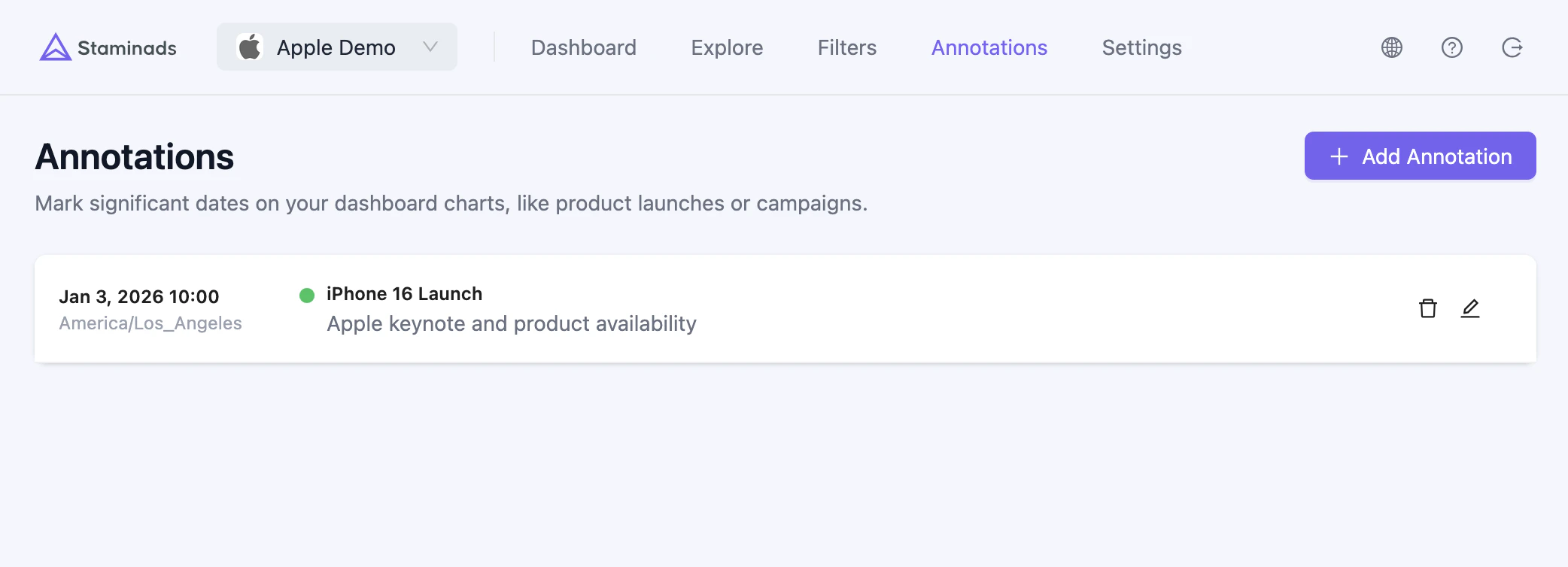Viewport: 1568px width, 567px height.
Task: Go to the Dashboard tab
Action: 584,47
